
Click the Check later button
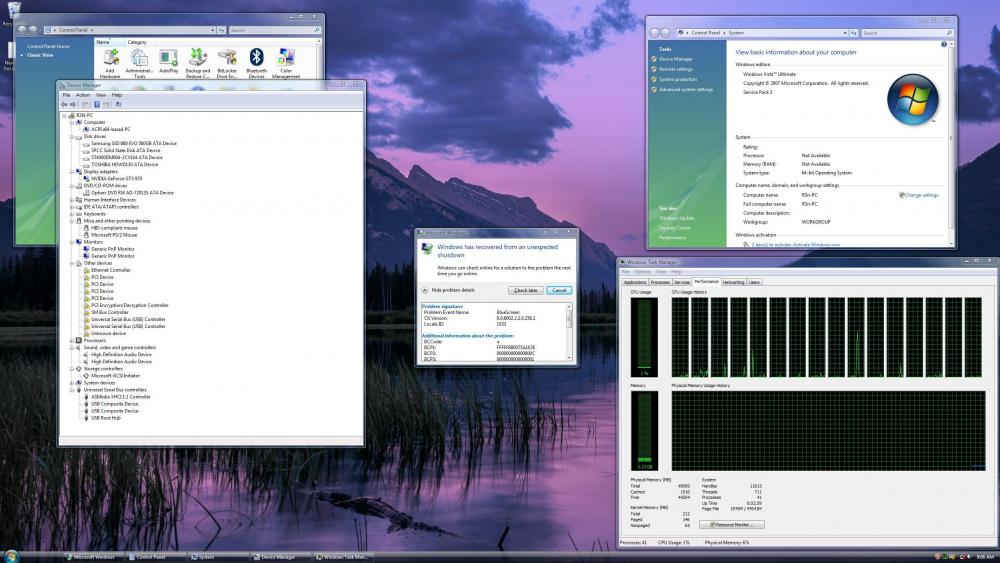tap(525, 290)
